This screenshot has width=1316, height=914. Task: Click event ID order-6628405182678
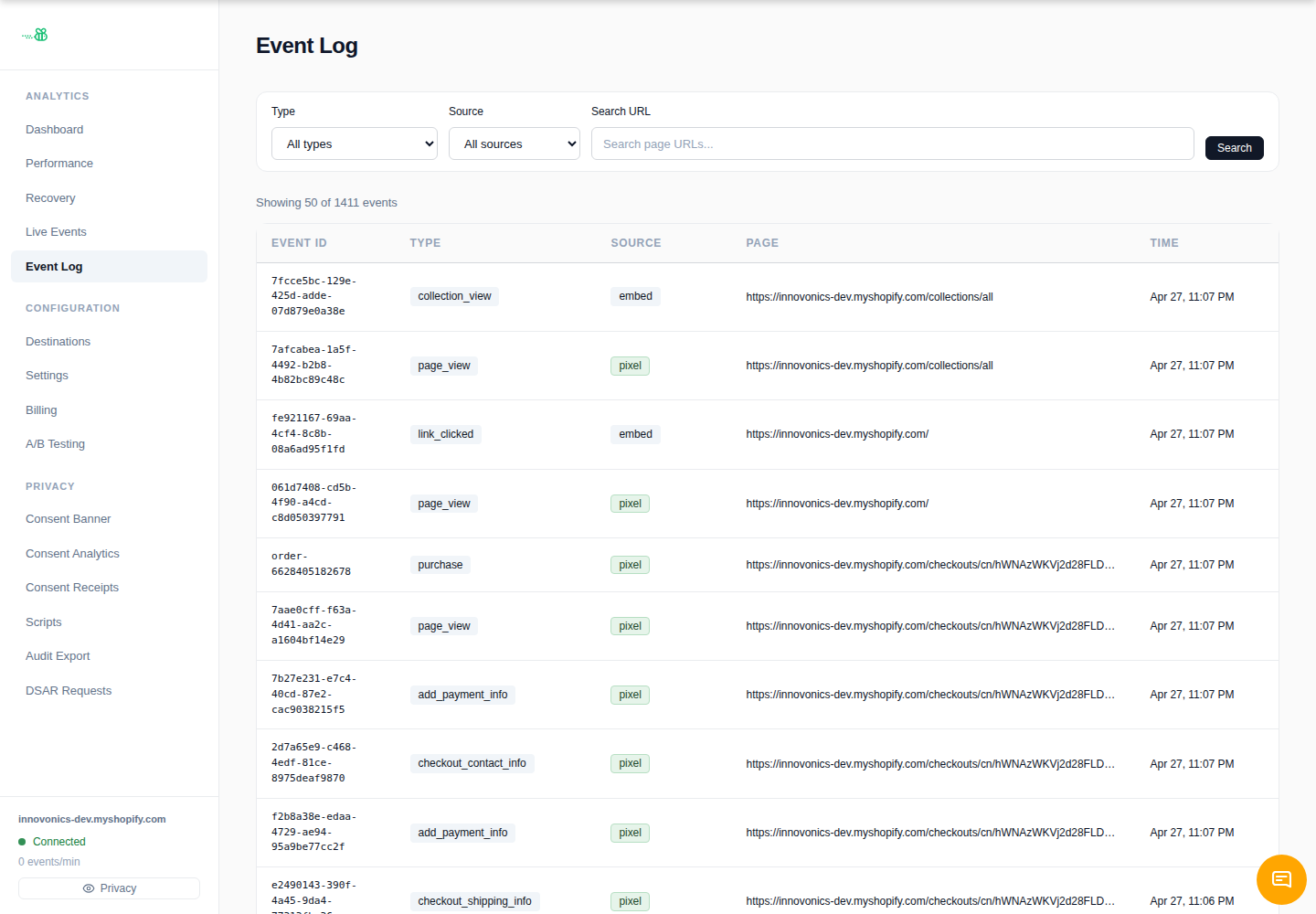click(311, 564)
